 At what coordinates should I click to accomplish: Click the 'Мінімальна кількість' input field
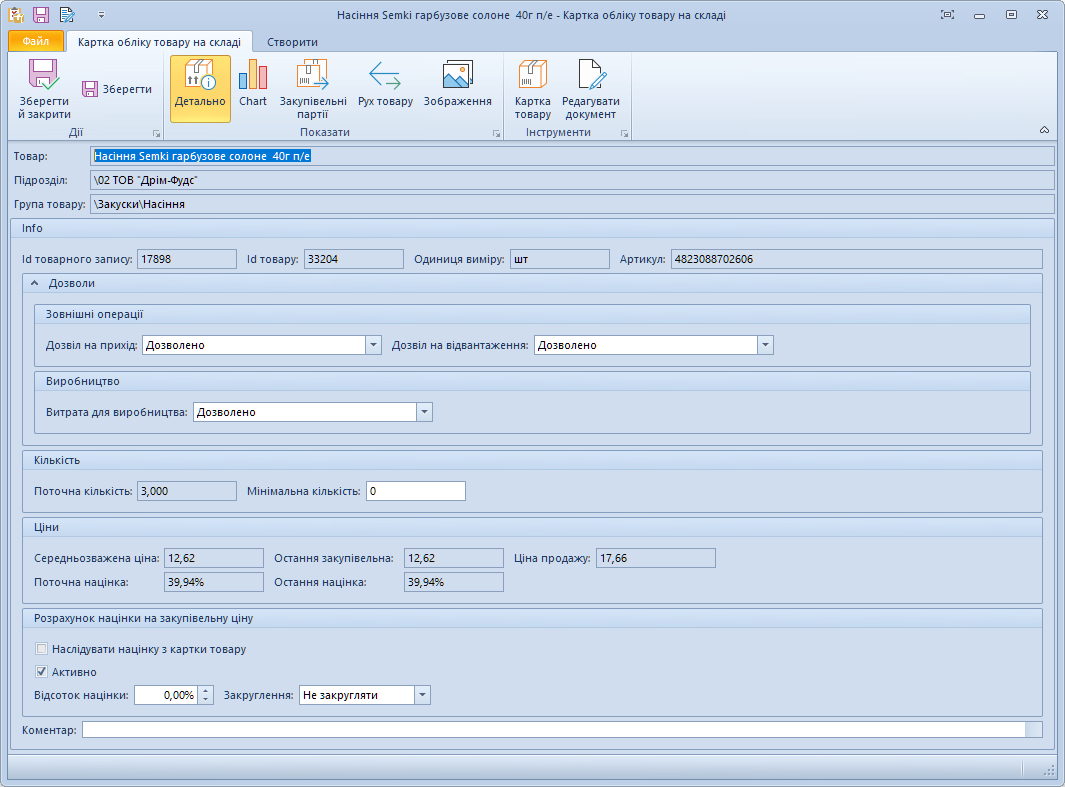click(415, 491)
